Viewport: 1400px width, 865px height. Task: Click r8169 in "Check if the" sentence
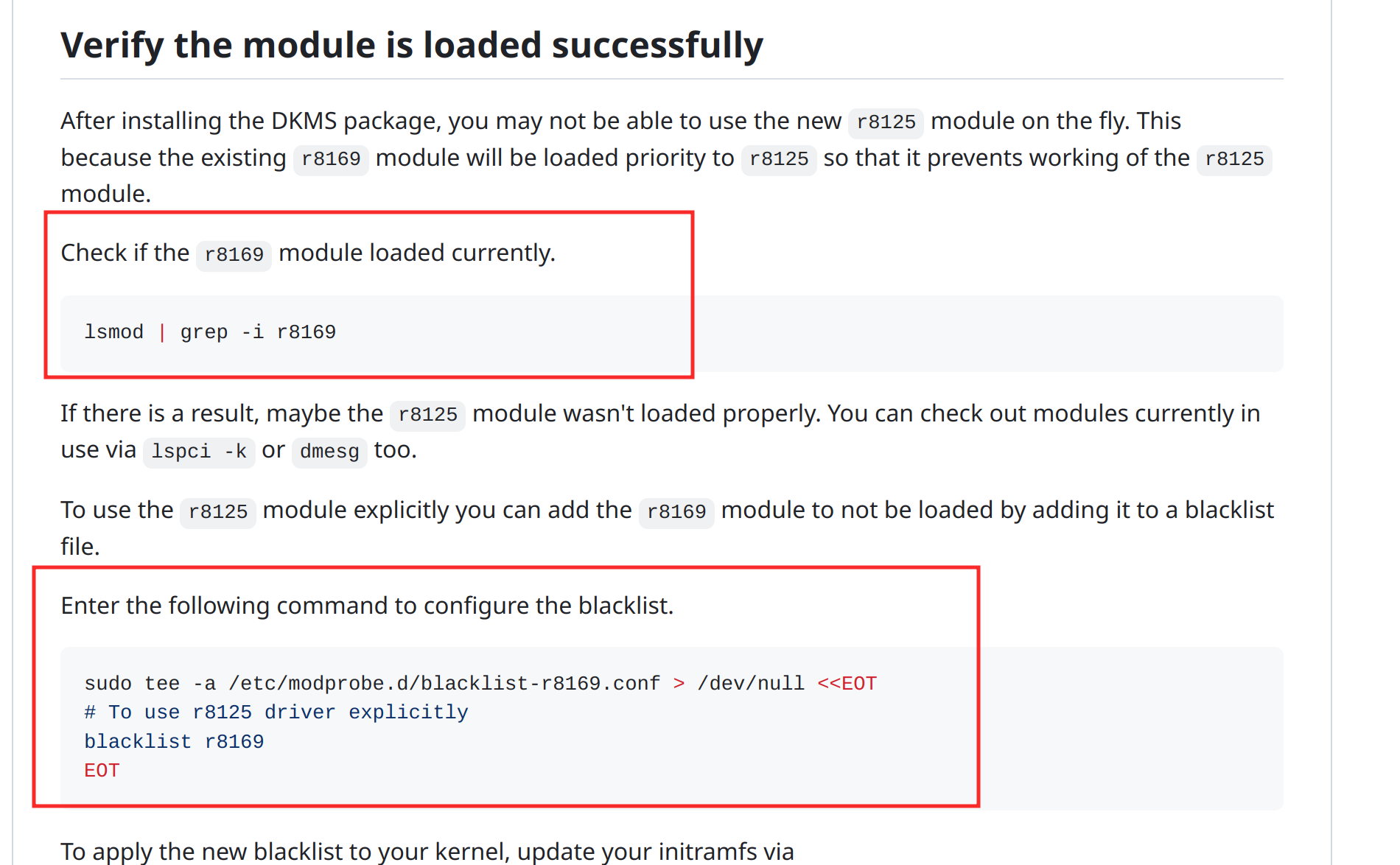234,255
